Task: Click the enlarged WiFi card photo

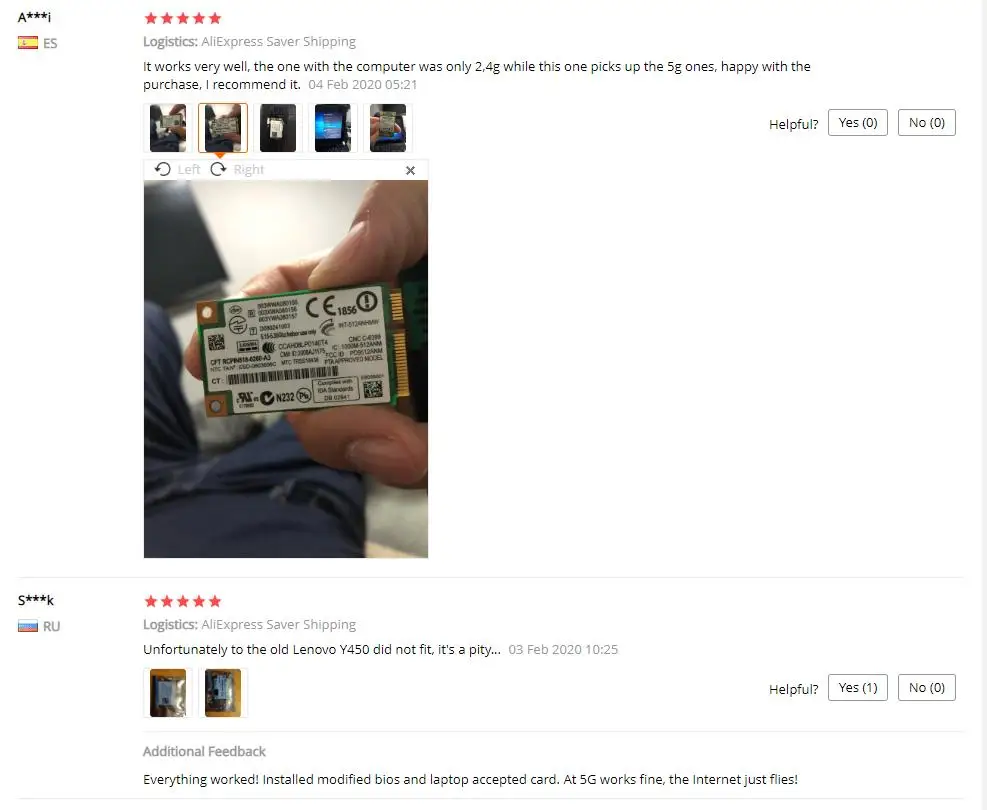Action: (x=286, y=369)
